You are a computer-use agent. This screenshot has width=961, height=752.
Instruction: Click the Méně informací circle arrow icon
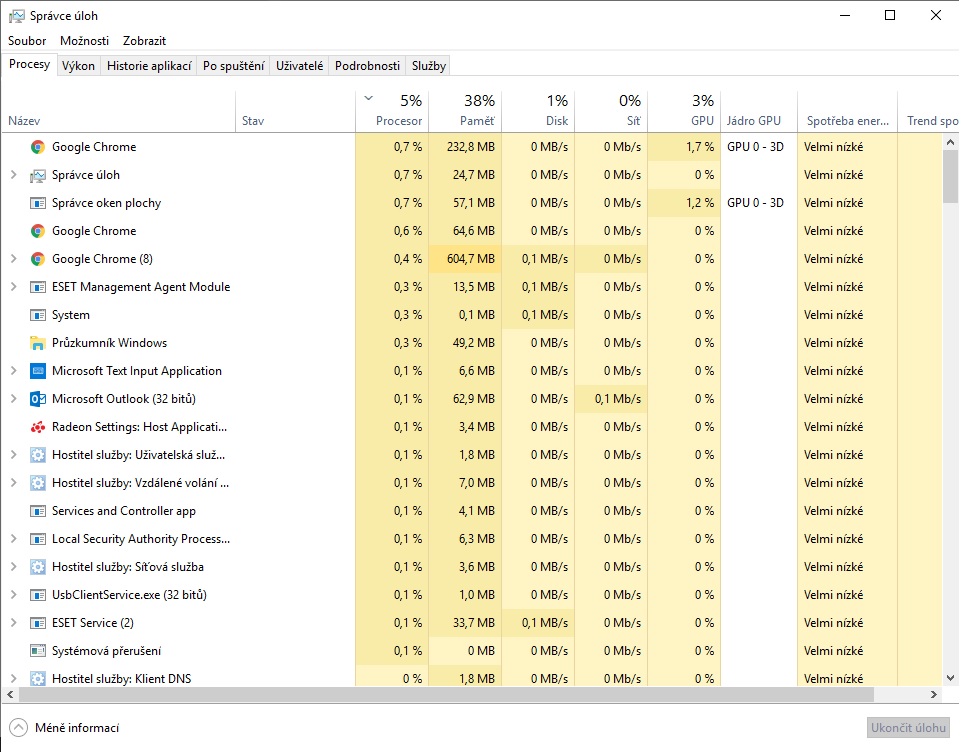click(x=18, y=727)
